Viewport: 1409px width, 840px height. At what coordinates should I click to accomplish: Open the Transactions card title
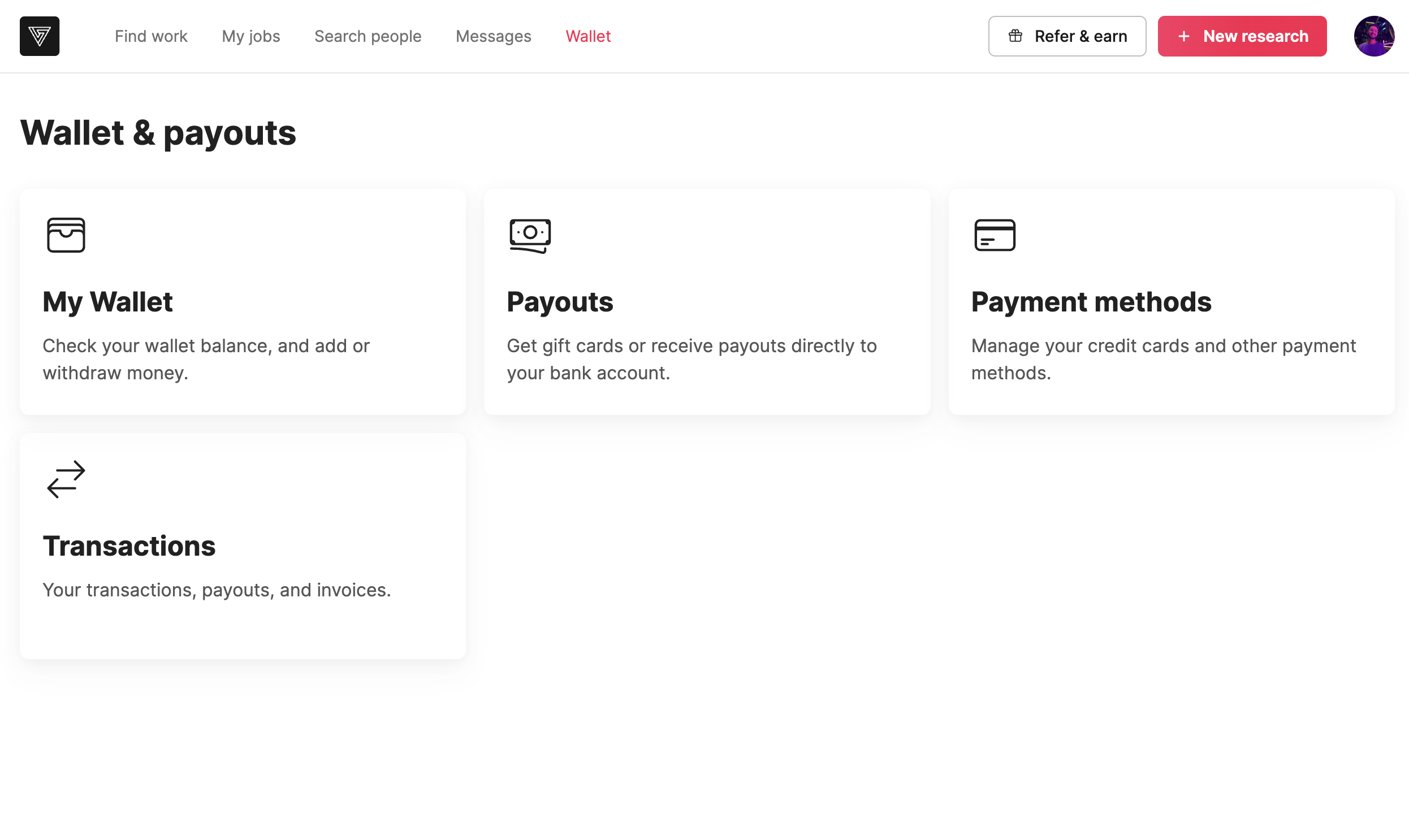pyautogui.click(x=129, y=545)
